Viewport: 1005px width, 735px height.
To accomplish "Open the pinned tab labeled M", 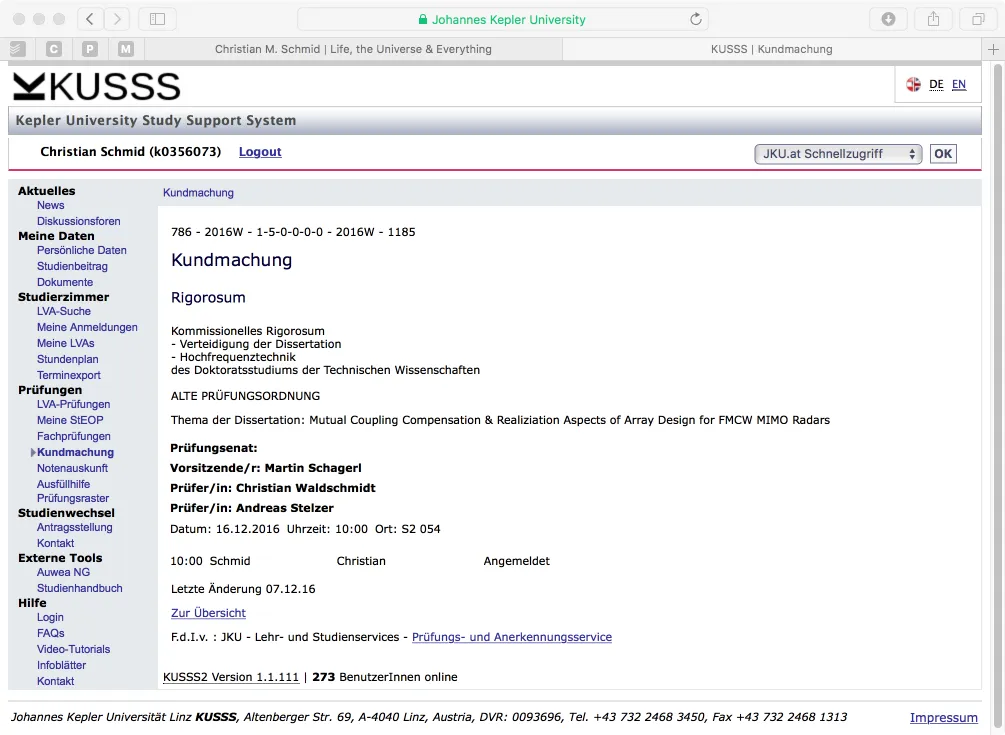I will (126, 49).
